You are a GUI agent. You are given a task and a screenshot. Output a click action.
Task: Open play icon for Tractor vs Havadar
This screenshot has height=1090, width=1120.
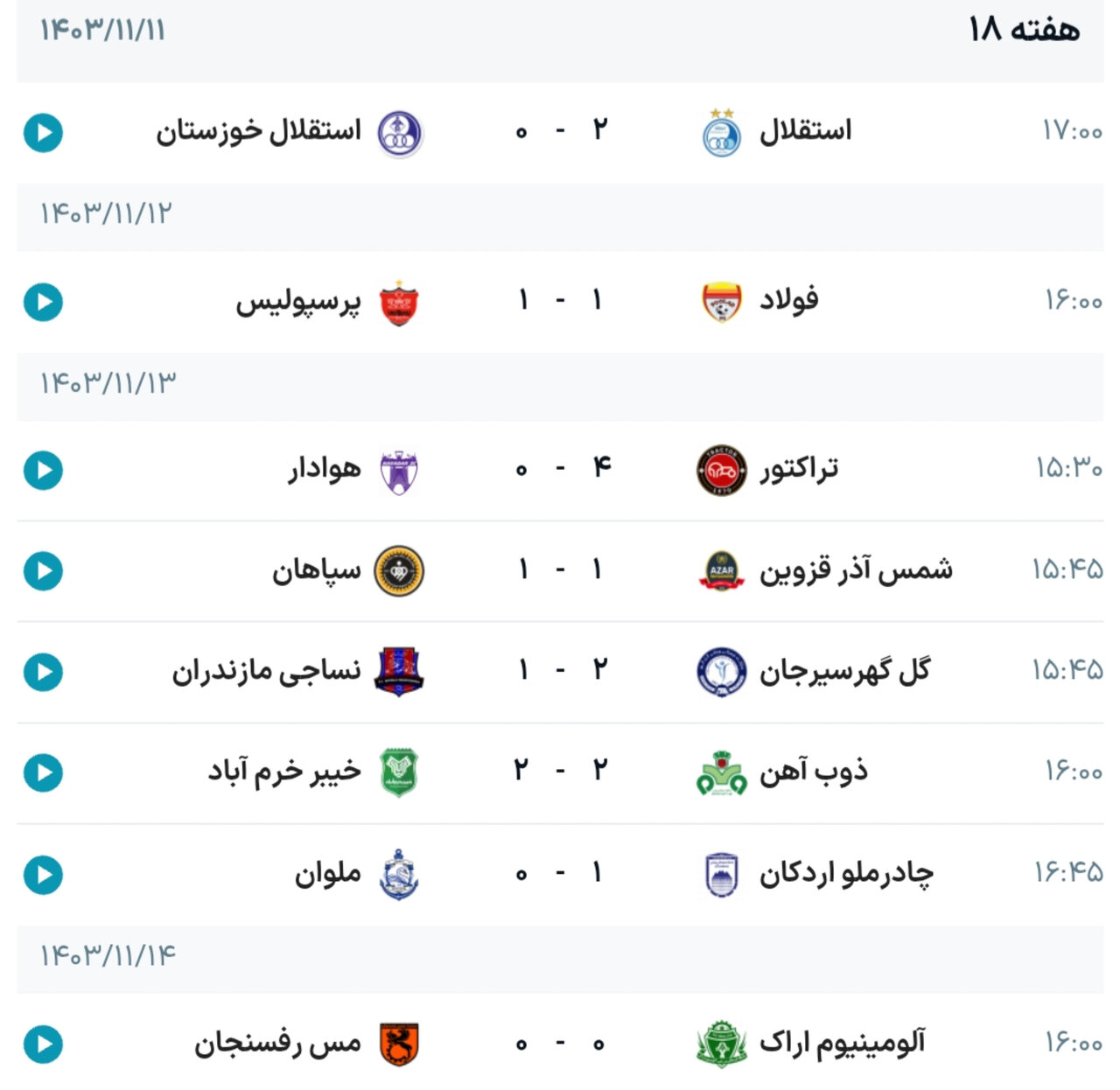(x=43, y=471)
